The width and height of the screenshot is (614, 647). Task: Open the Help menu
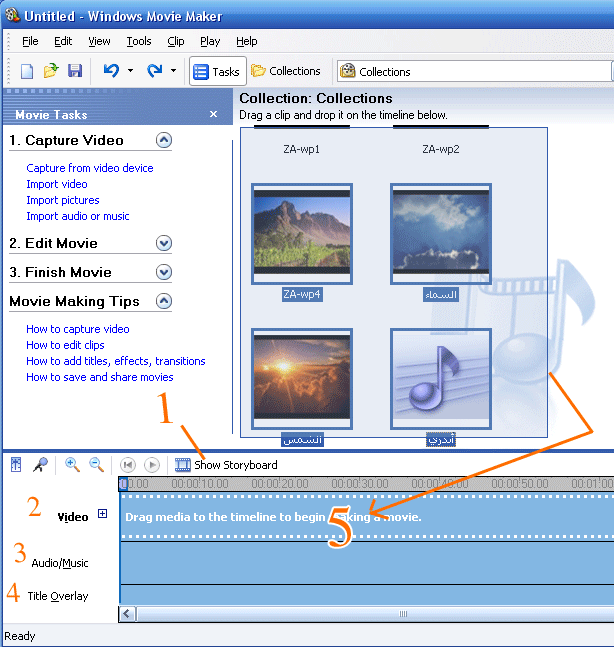247,41
